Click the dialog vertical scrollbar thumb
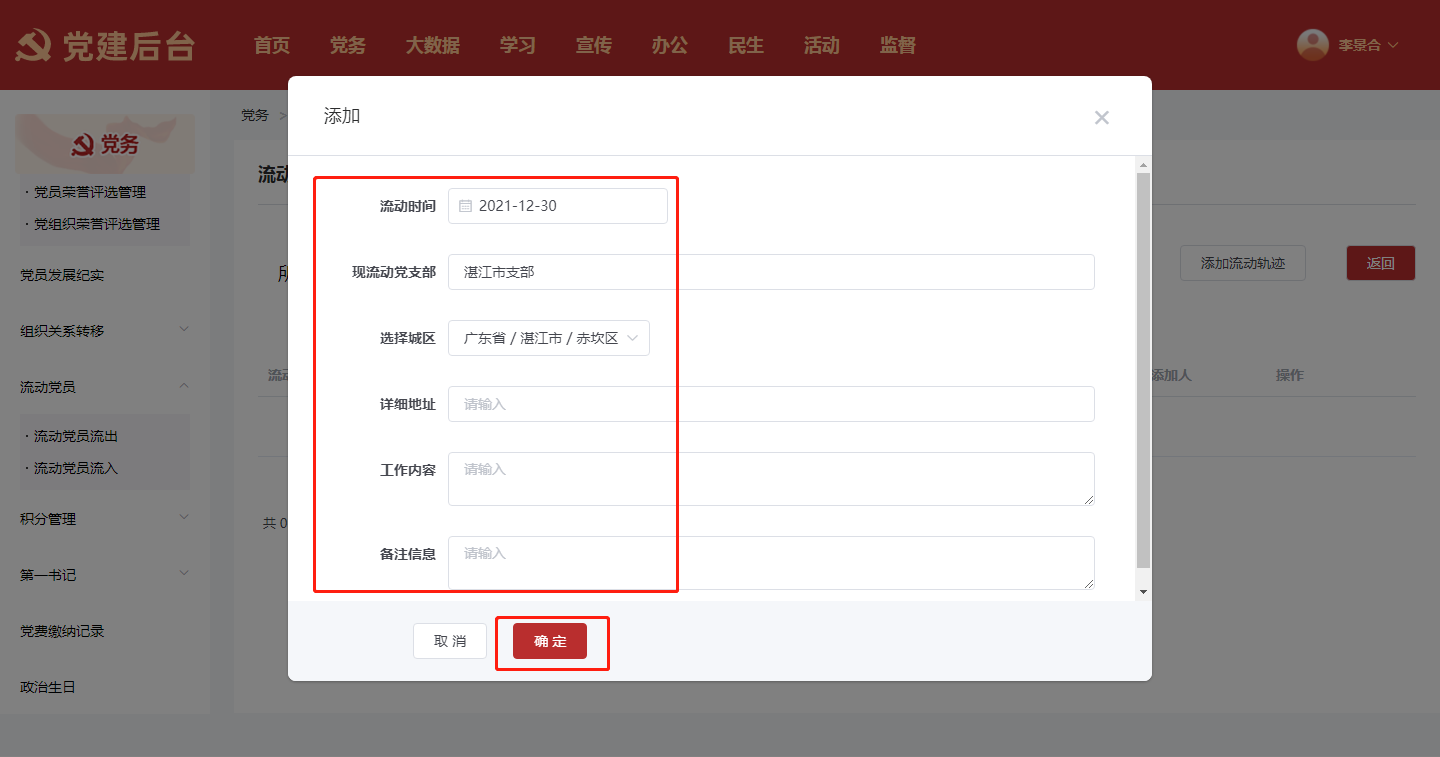The image size is (1440, 757). tap(1143, 370)
